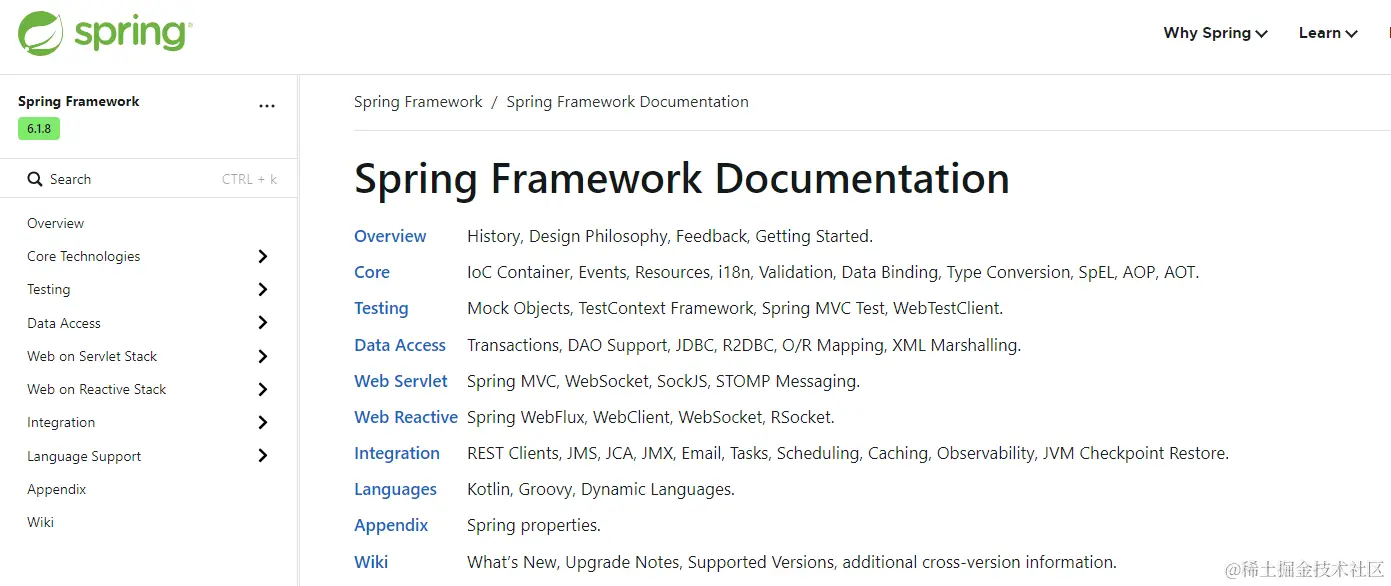Click text beginning 'Transactions, DAO Support, JDBC'
The image size is (1391, 586).
[x=744, y=345]
